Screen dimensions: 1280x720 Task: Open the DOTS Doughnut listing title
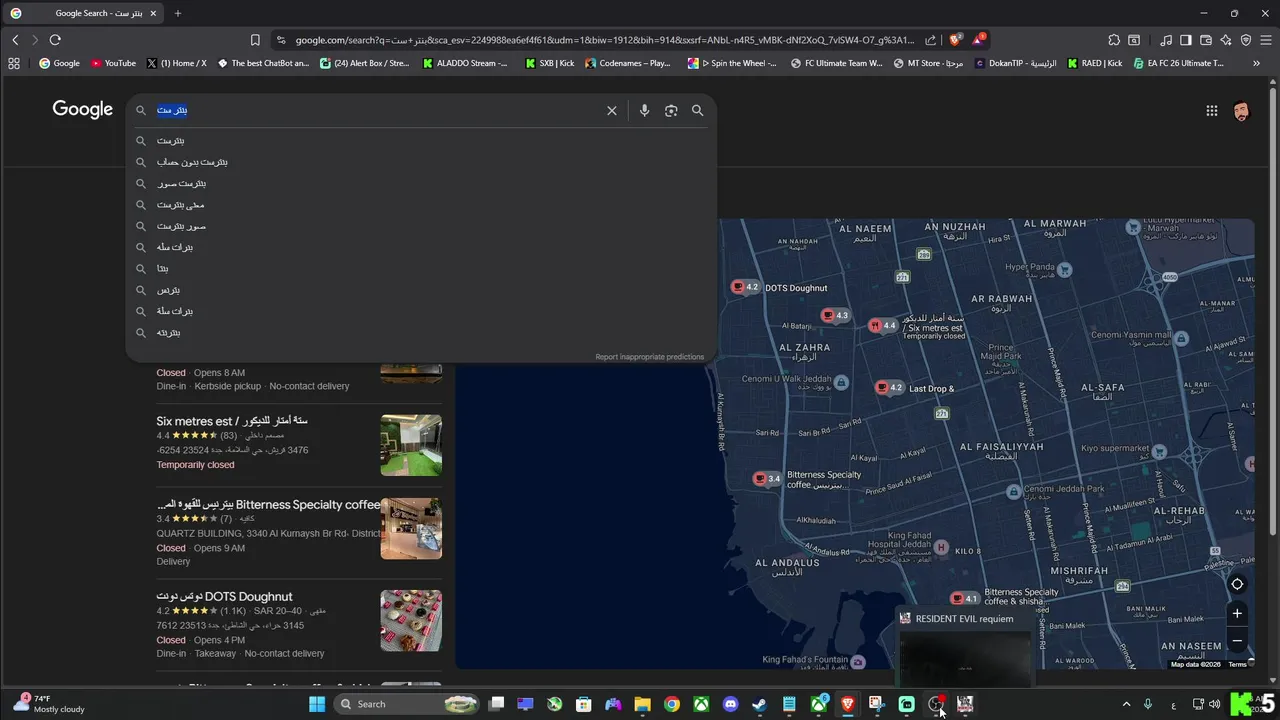[x=225, y=597]
